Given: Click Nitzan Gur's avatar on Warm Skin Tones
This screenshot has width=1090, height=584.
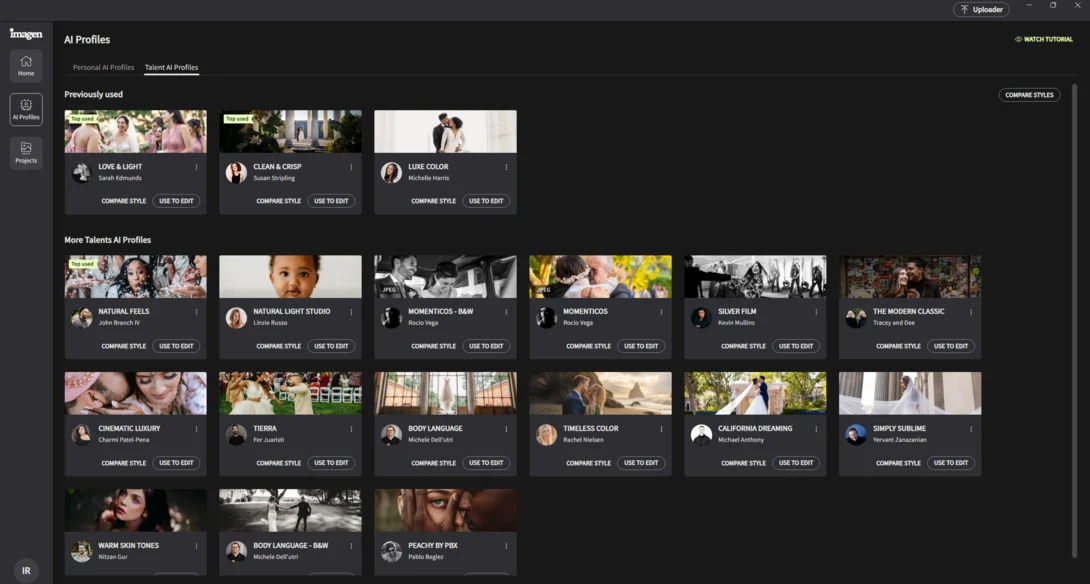Looking at the screenshot, I should click(81, 551).
